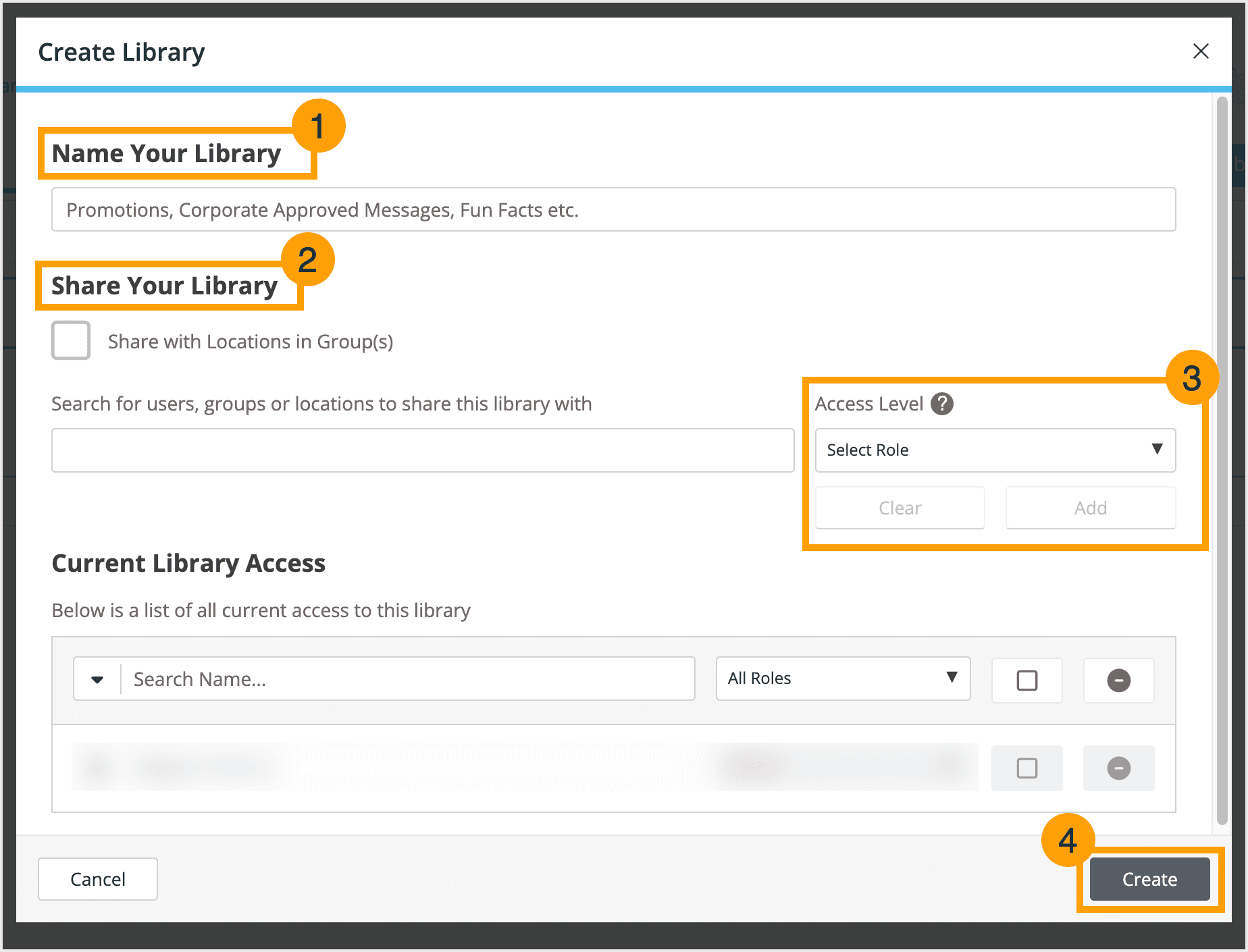Screen dimensions: 1248x952
Task: Check the checkbox on the blurred user row
Action: (1026, 768)
